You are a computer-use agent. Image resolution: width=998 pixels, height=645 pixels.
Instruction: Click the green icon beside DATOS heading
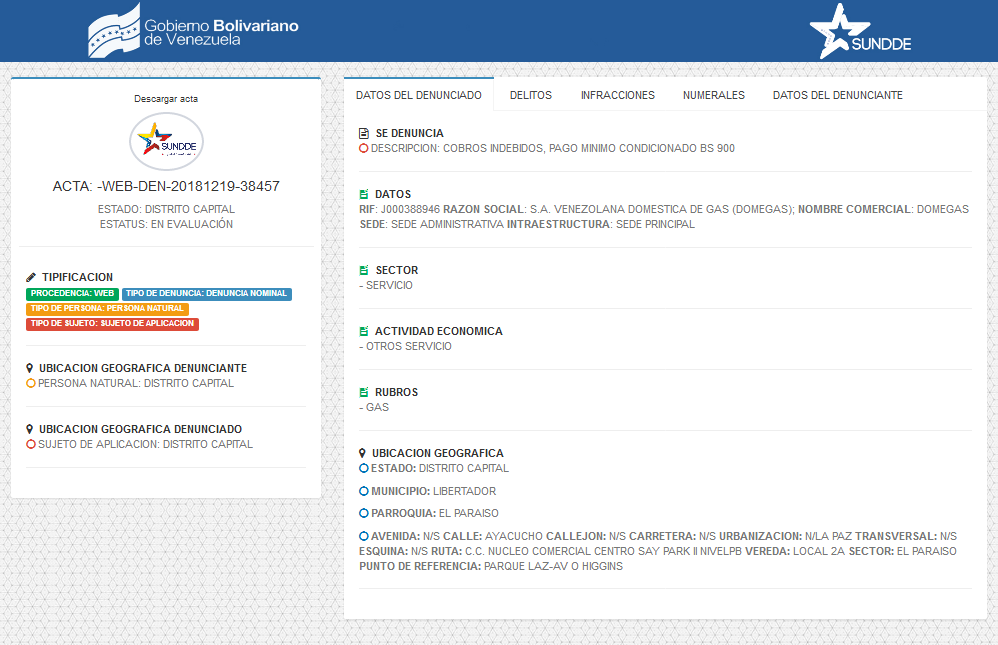pos(364,194)
